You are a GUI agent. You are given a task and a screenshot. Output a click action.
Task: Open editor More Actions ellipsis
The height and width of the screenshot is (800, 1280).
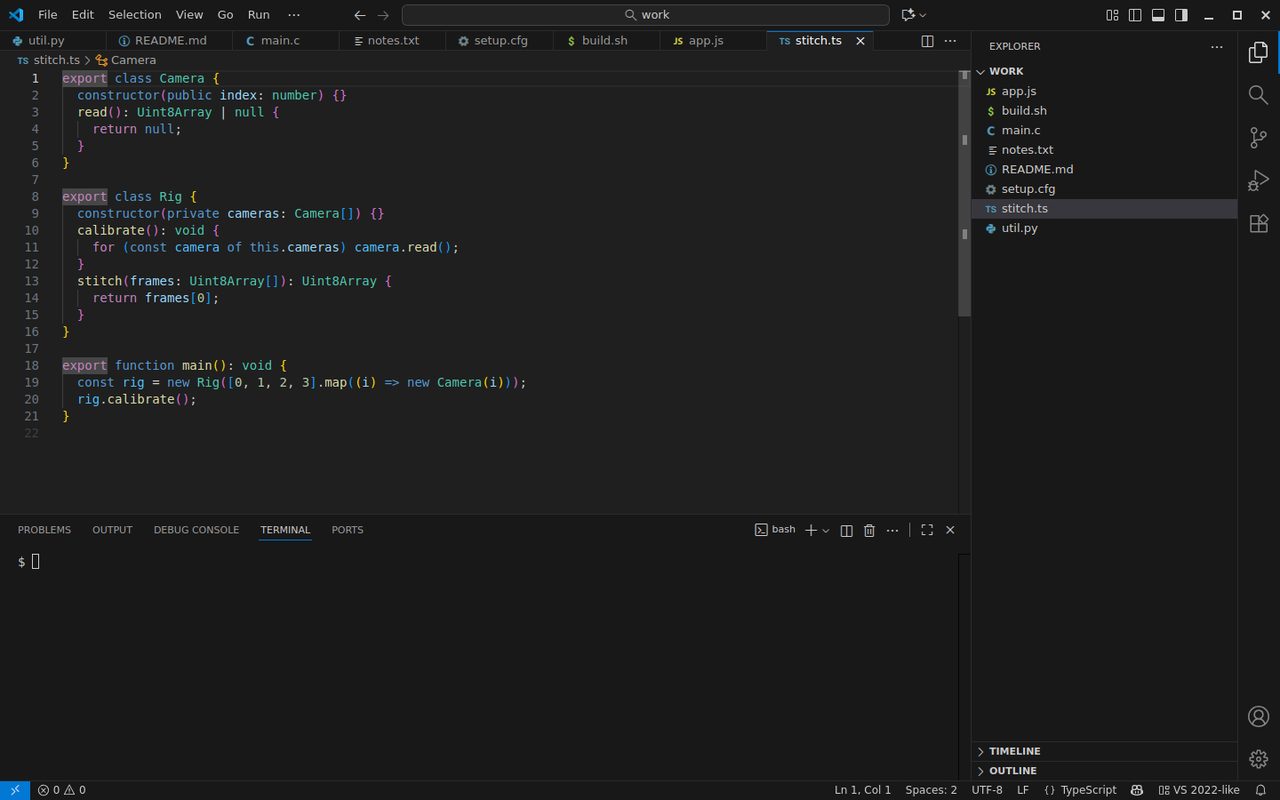(949, 41)
